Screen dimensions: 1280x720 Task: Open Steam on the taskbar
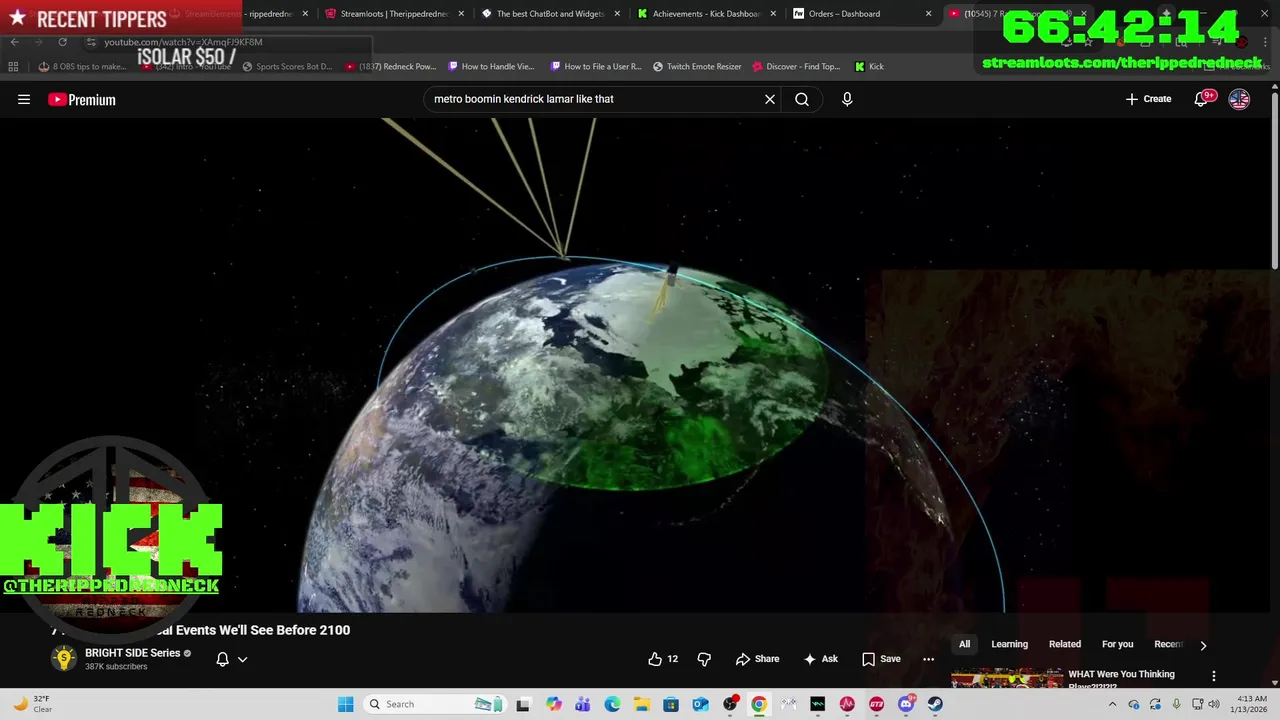point(935,704)
